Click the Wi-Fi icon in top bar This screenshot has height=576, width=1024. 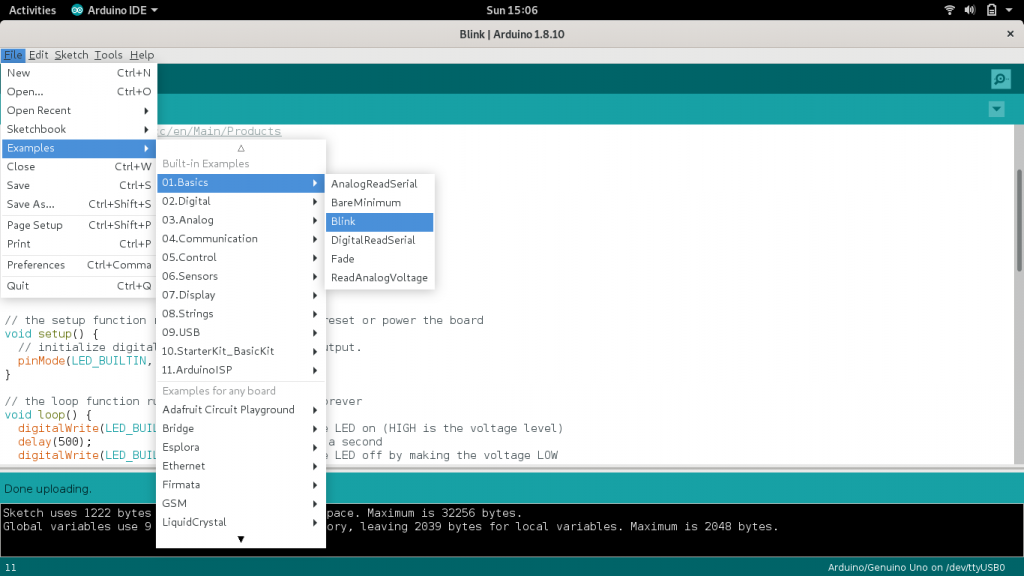(x=949, y=10)
